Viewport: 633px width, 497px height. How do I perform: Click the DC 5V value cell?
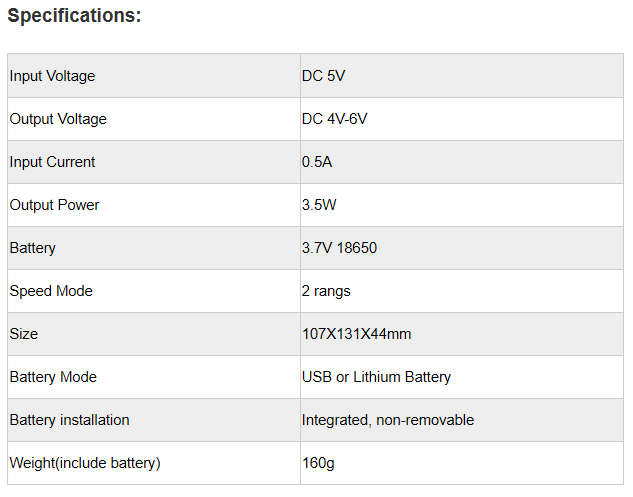(x=324, y=76)
